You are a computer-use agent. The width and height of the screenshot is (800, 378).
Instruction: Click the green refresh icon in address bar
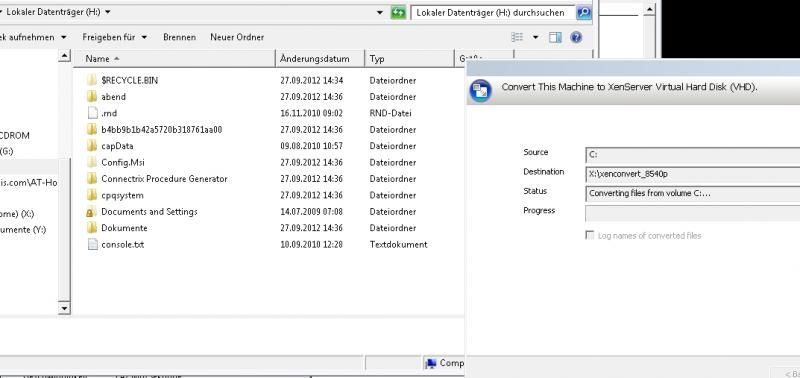398,13
